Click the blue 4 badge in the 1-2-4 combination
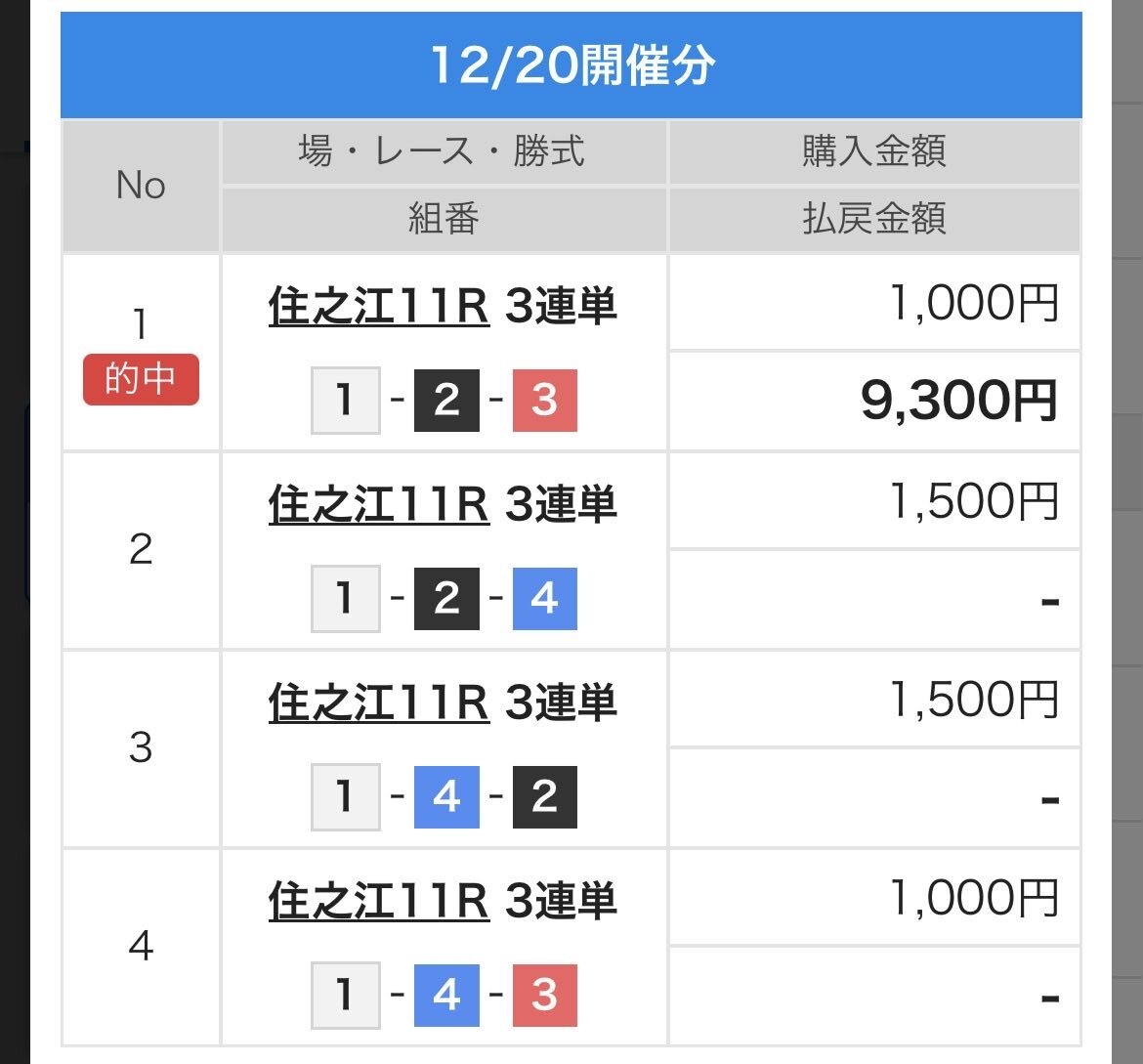Screen dimensions: 1143x1064 coord(544,598)
